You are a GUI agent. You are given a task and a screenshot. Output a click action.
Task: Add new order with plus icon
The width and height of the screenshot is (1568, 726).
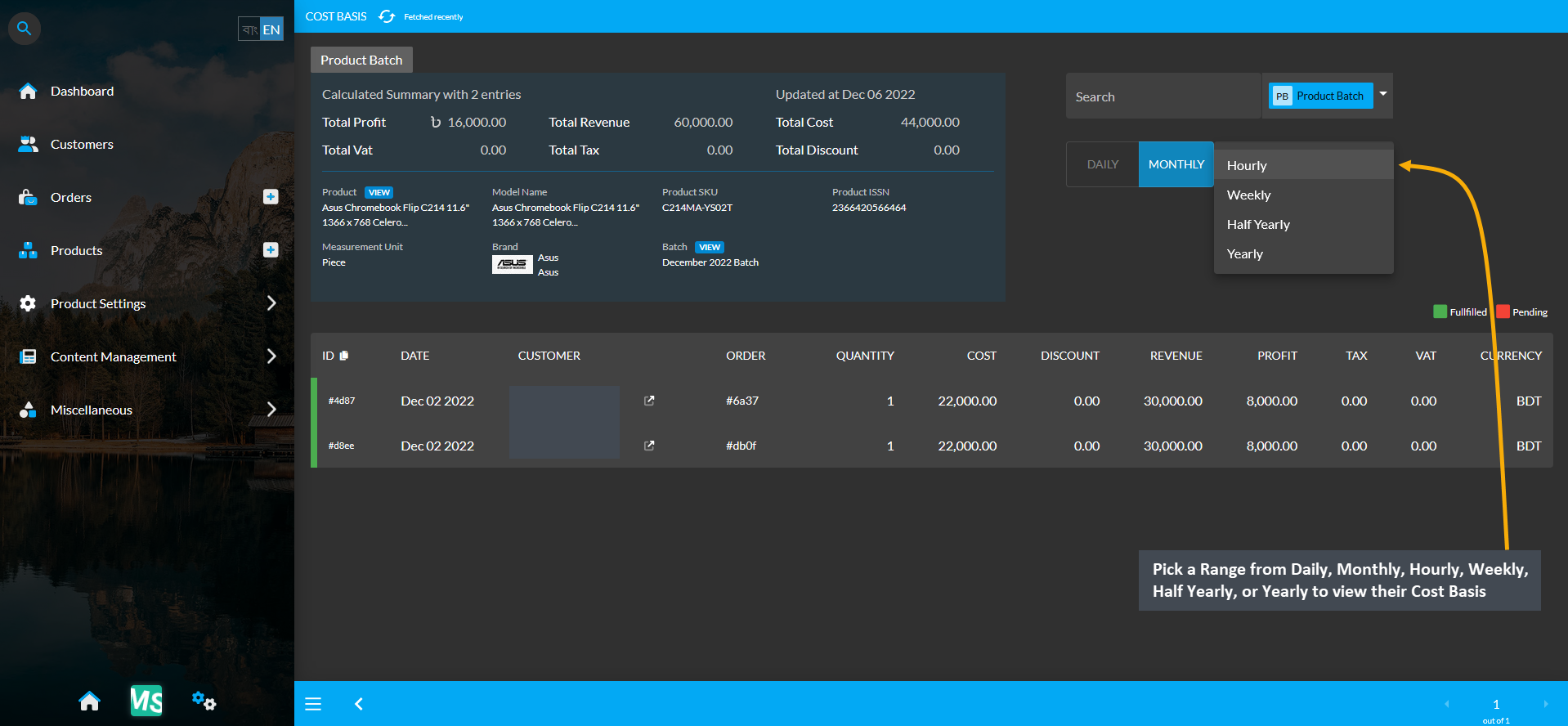271,196
